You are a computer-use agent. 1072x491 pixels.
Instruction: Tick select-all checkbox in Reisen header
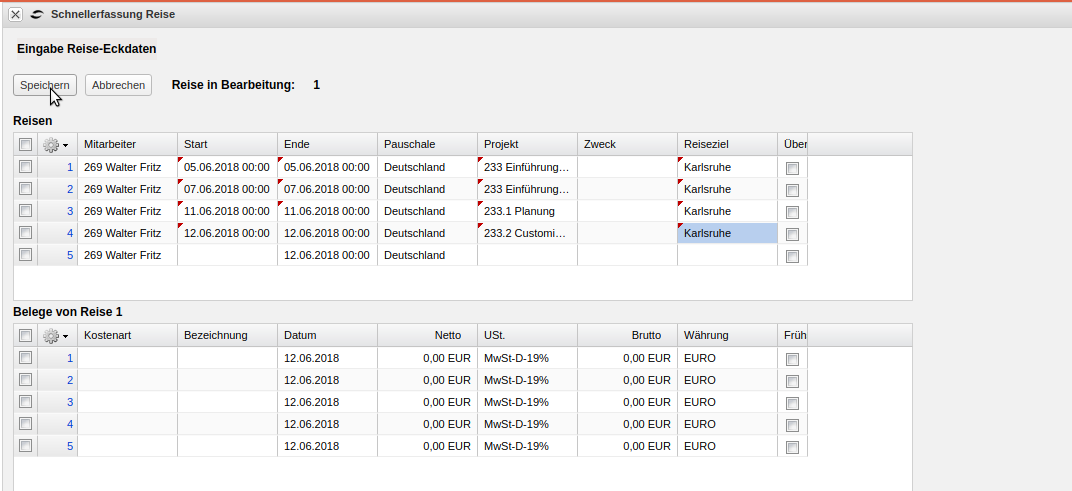[25, 145]
